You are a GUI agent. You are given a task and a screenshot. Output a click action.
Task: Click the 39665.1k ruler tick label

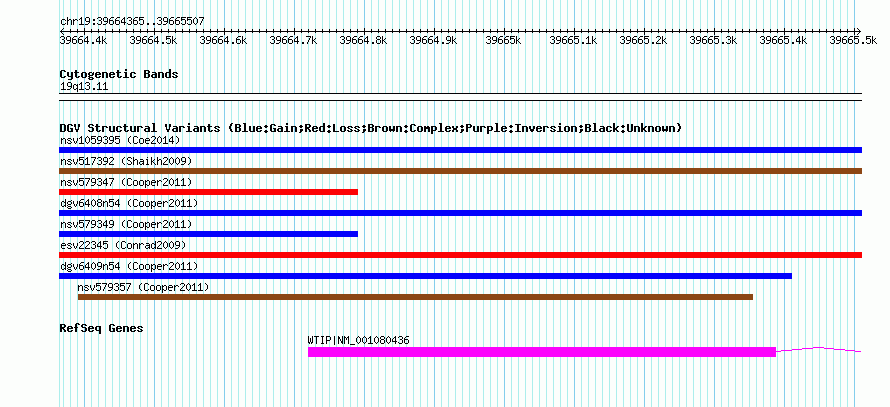coord(573,40)
